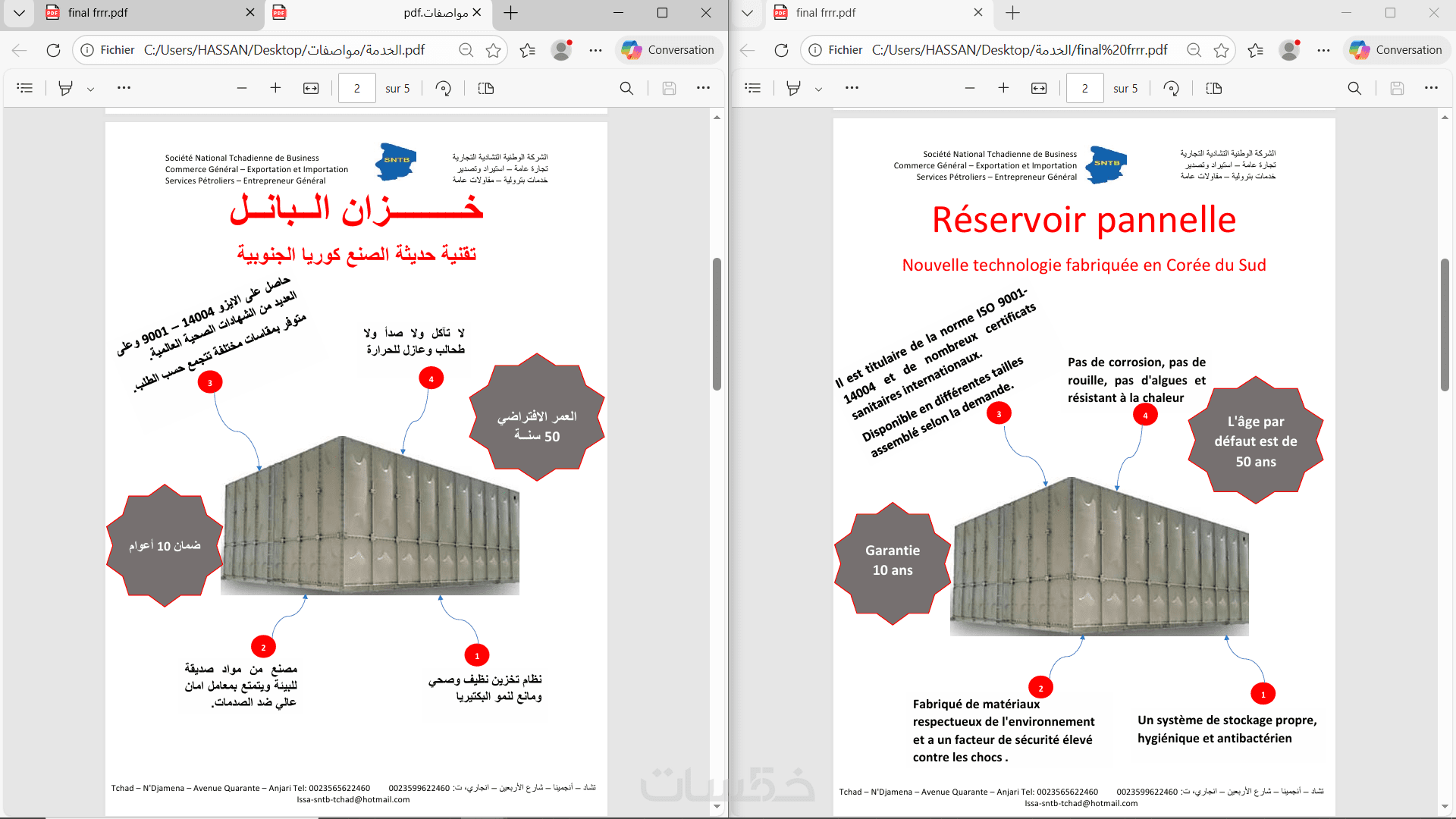This screenshot has width=1456, height=819.
Task: Open table of contents in left PDF viewer
Action: point(25,88)
